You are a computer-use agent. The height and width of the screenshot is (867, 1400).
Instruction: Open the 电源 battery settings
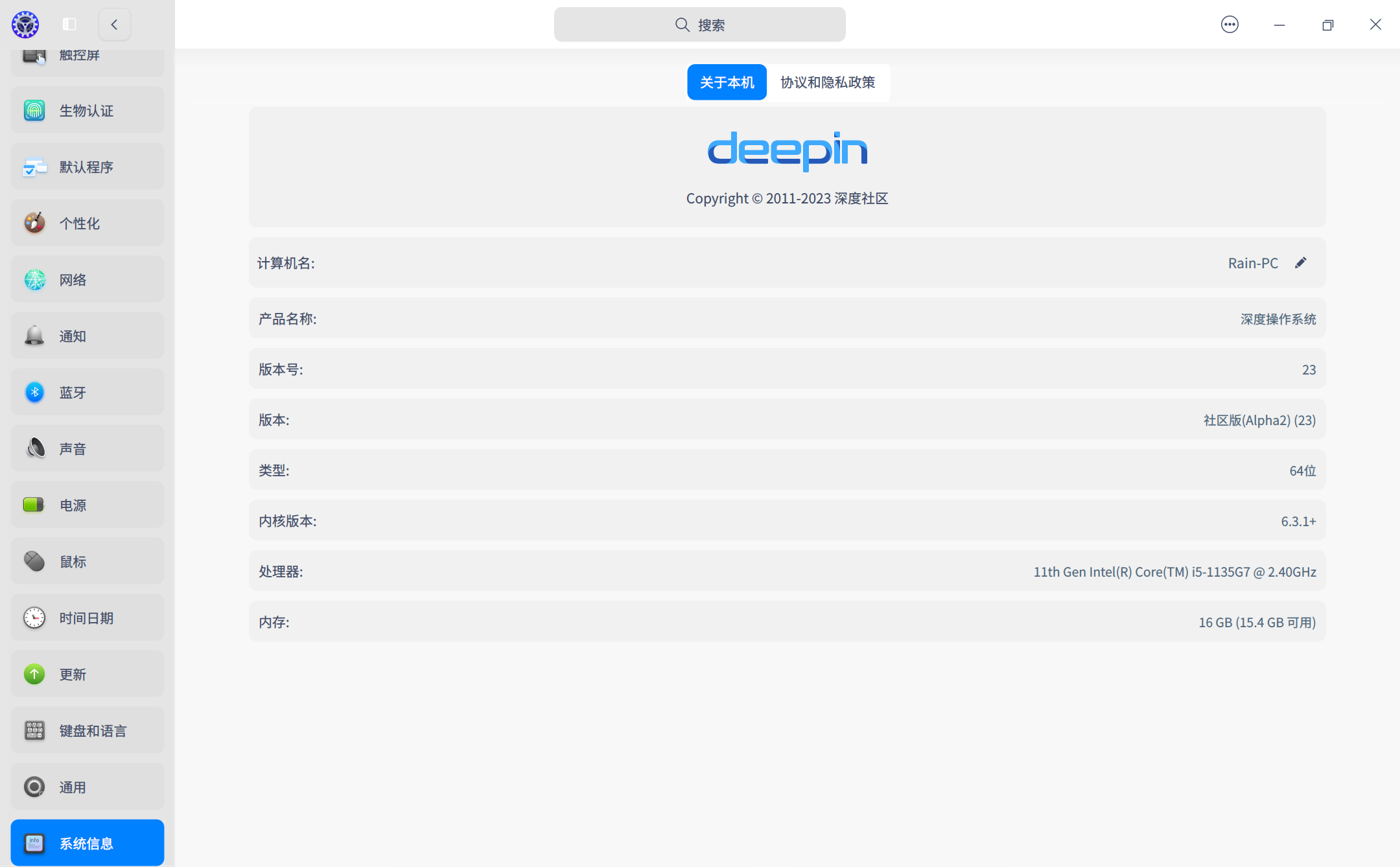(87, 505)
